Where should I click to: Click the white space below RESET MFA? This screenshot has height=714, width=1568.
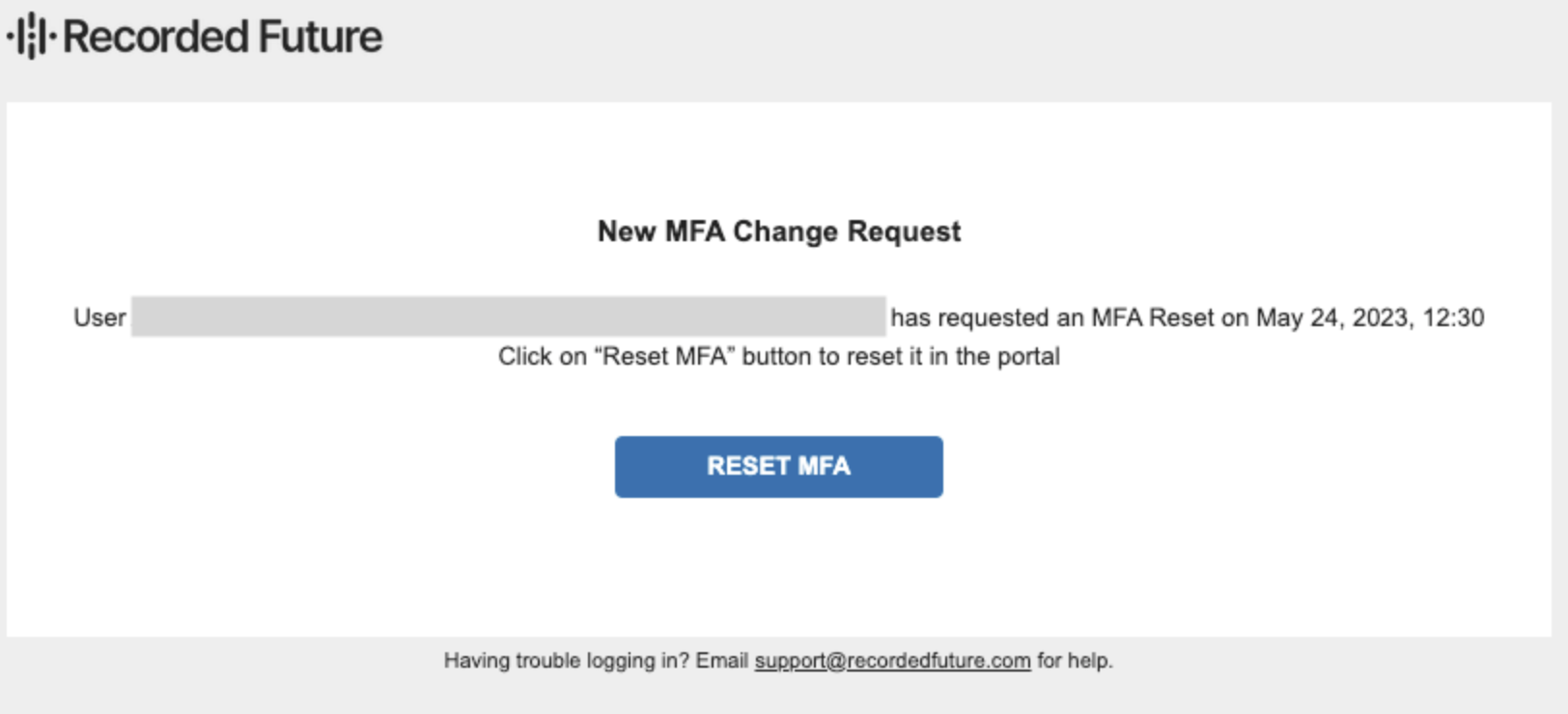coord(778,569)
